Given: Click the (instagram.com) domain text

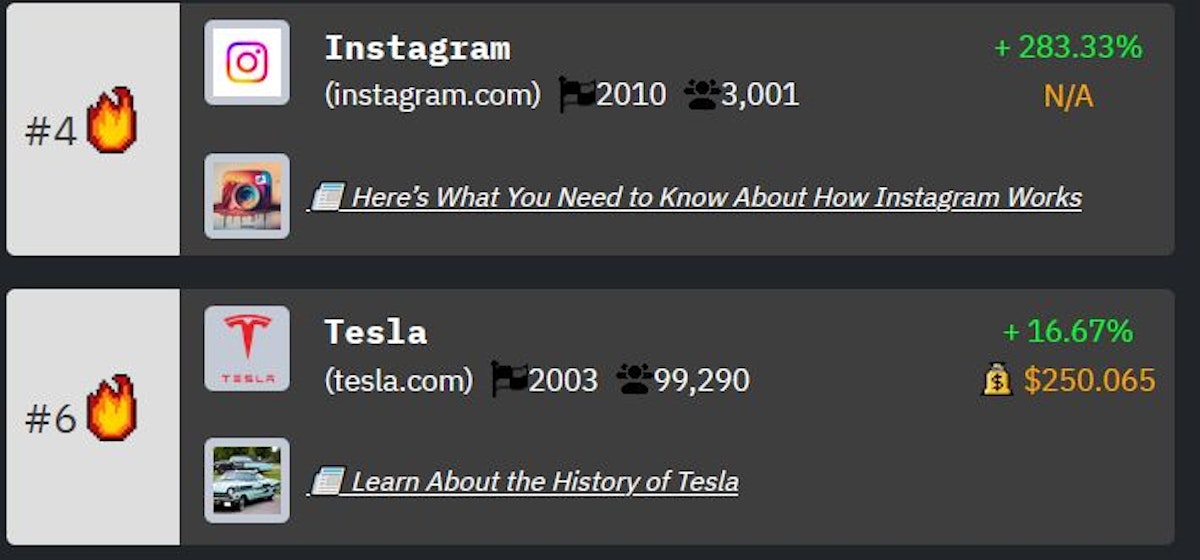Looking at the screenshot, I should tap(432, 95).
